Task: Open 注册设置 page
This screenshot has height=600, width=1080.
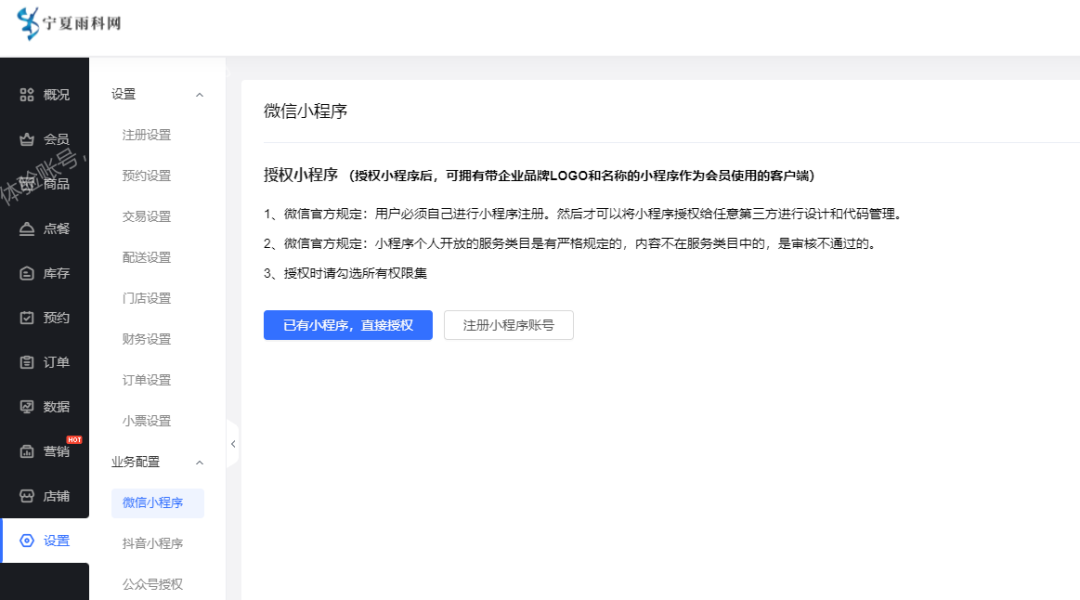Action: click(147, 135)
